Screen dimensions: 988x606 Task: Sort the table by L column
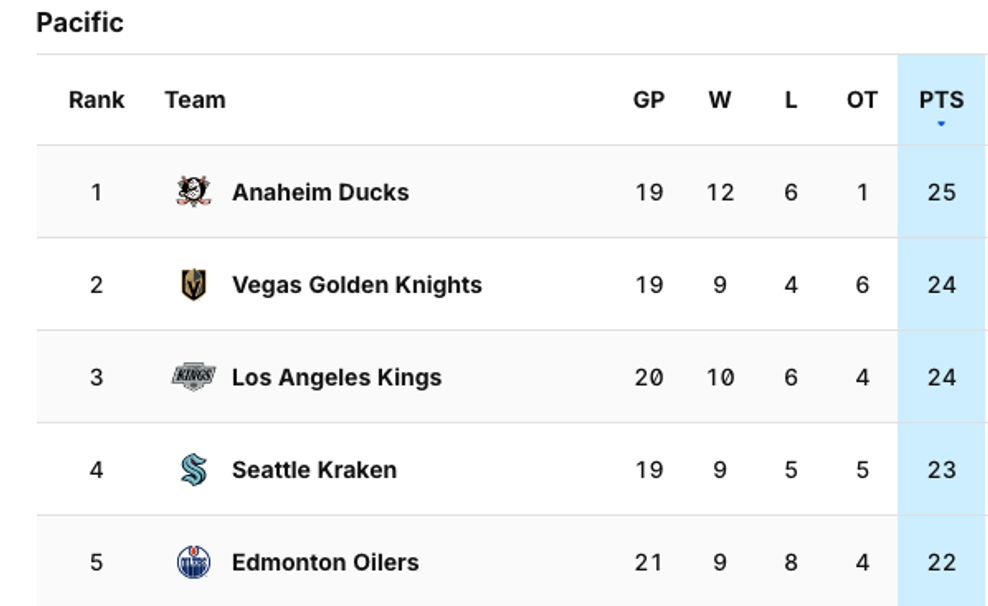click(x=791, y=100)
